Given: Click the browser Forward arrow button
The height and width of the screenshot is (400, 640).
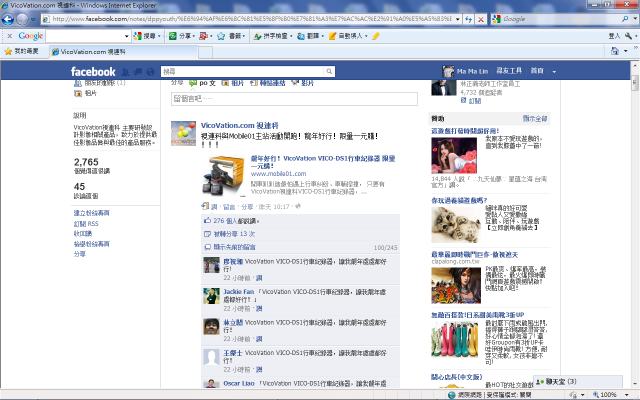Looking at the screenshot, I should tap(22, 19).
